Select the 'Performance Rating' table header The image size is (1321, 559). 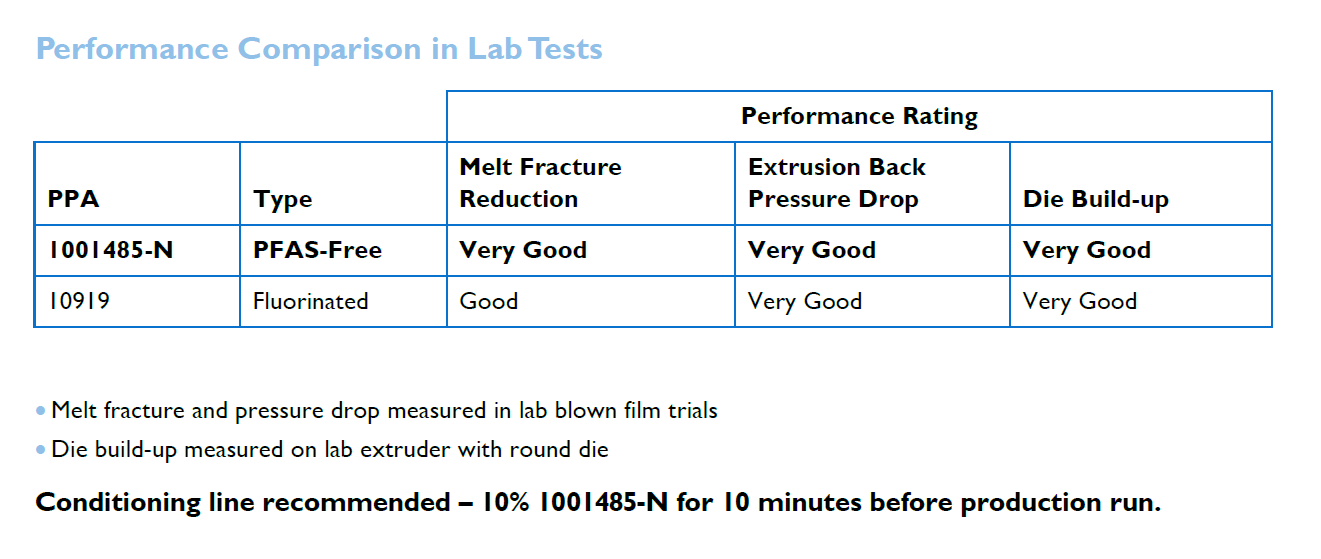coord(859,116)
